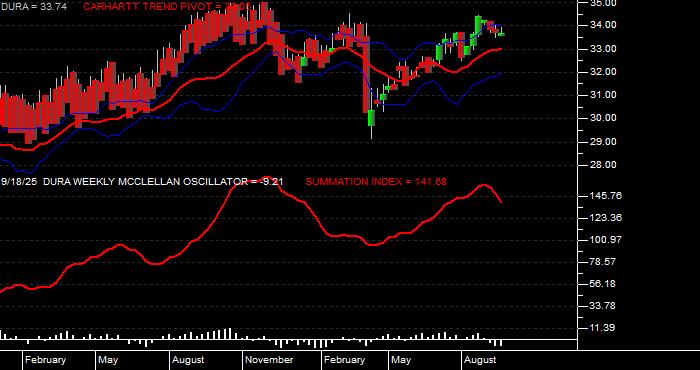Click the 35.00 price axis value
This screenshot has width=700, height=370.
[x=603, y=3]
